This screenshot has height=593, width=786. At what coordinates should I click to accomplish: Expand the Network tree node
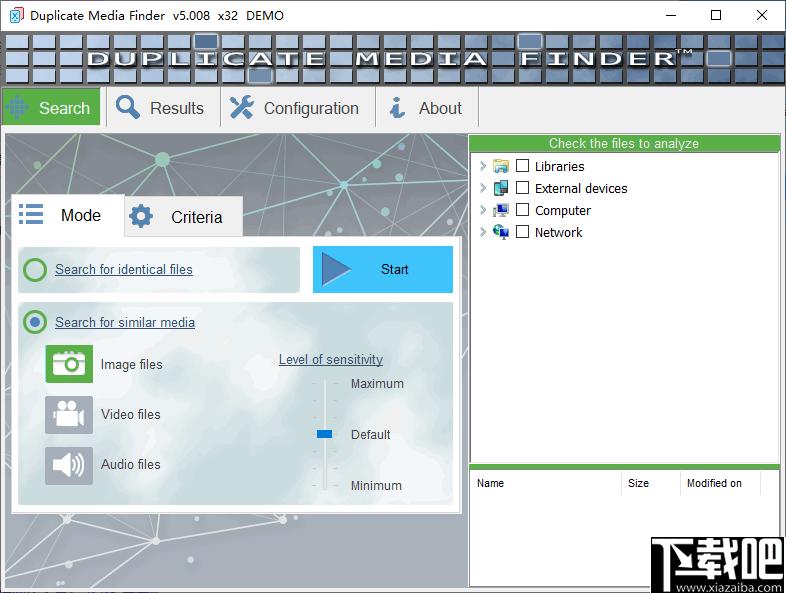point(483,232)
